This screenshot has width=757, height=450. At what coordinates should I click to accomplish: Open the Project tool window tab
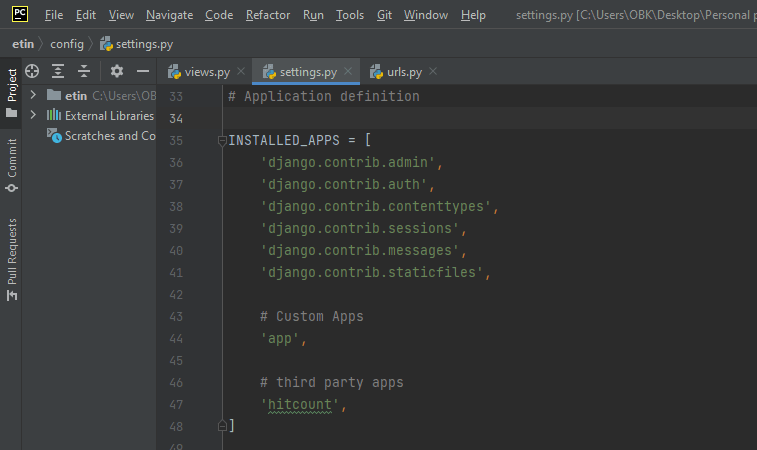coord(12,93)
